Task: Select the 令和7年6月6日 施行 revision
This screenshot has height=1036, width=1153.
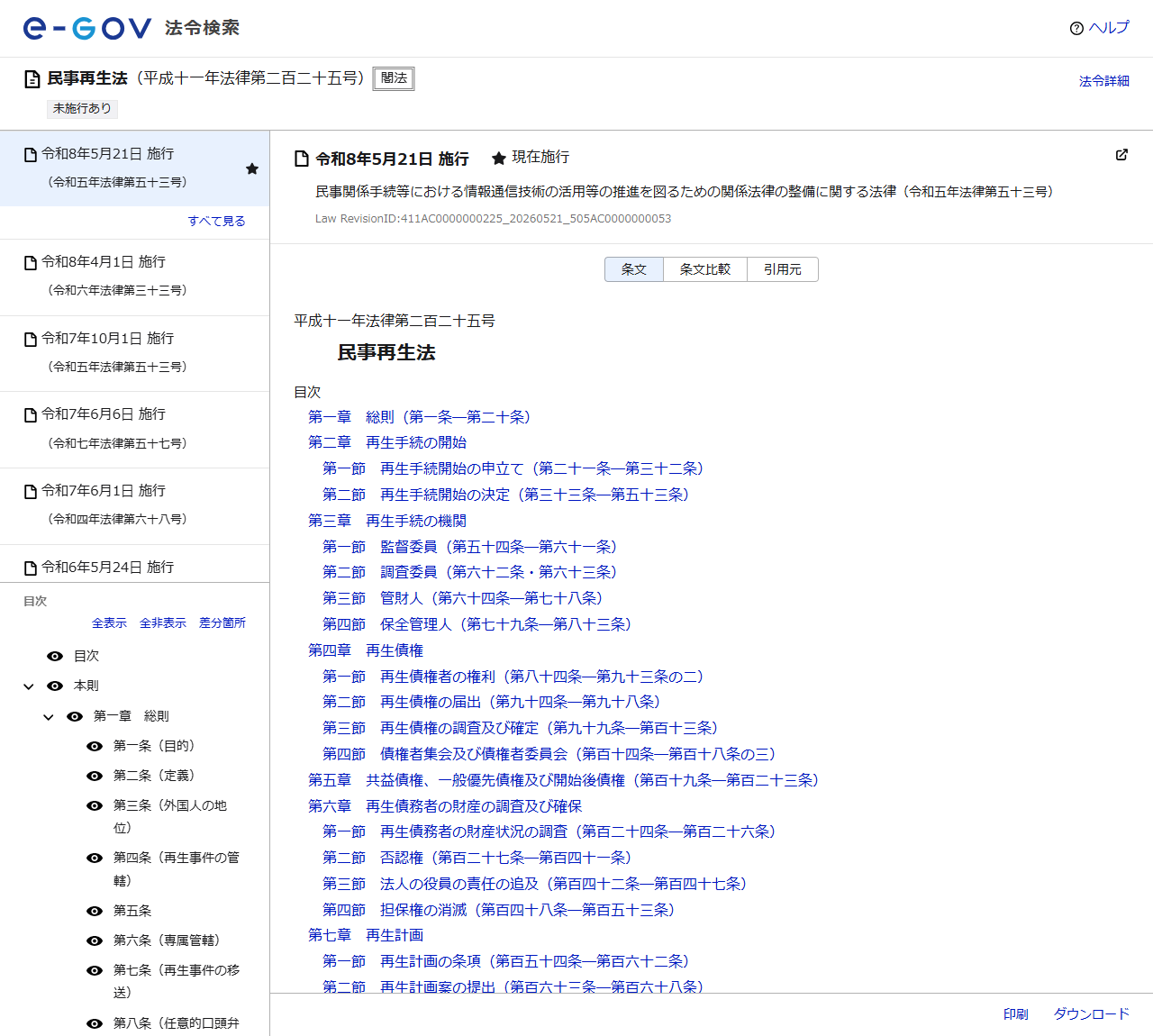Action: 135,429
